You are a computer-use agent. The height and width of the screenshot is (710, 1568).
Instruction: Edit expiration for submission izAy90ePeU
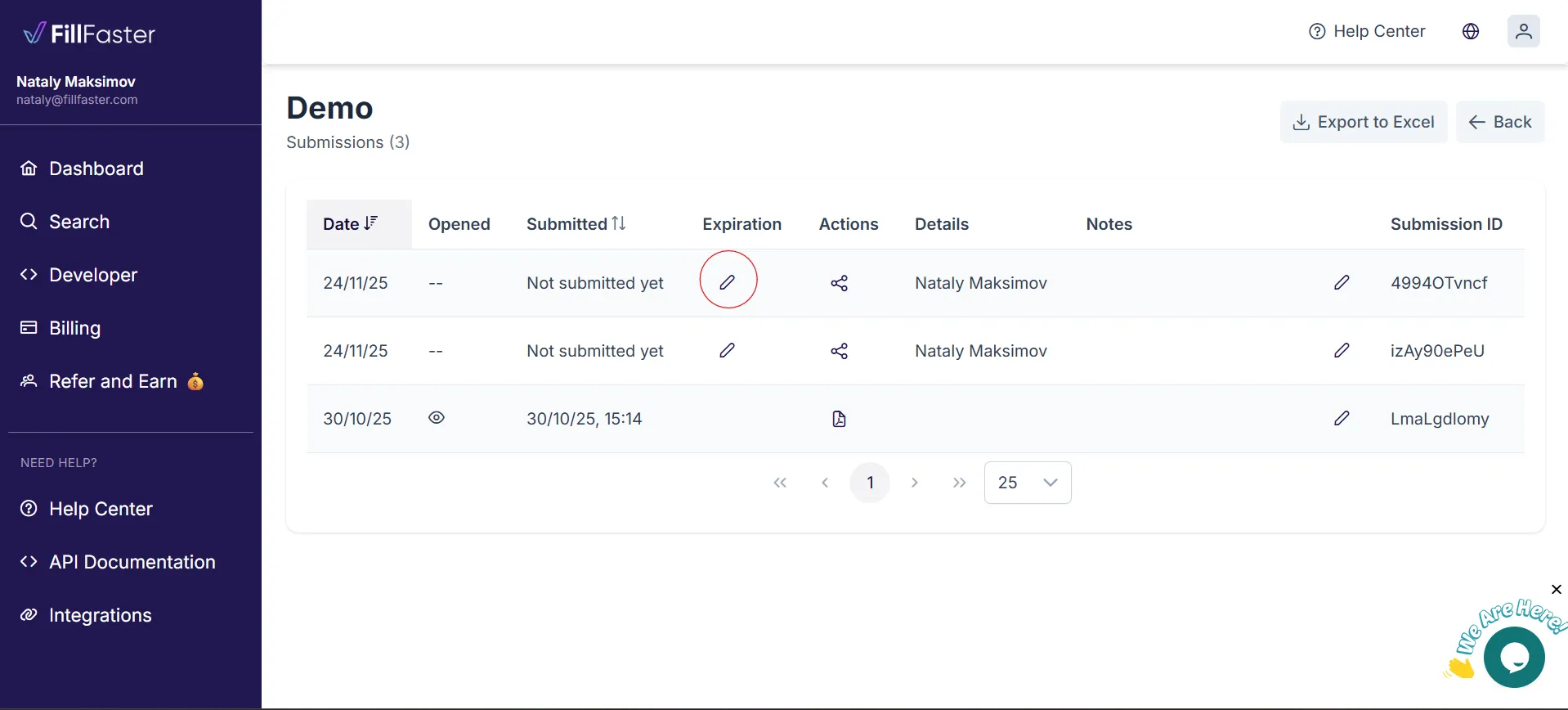727,350
